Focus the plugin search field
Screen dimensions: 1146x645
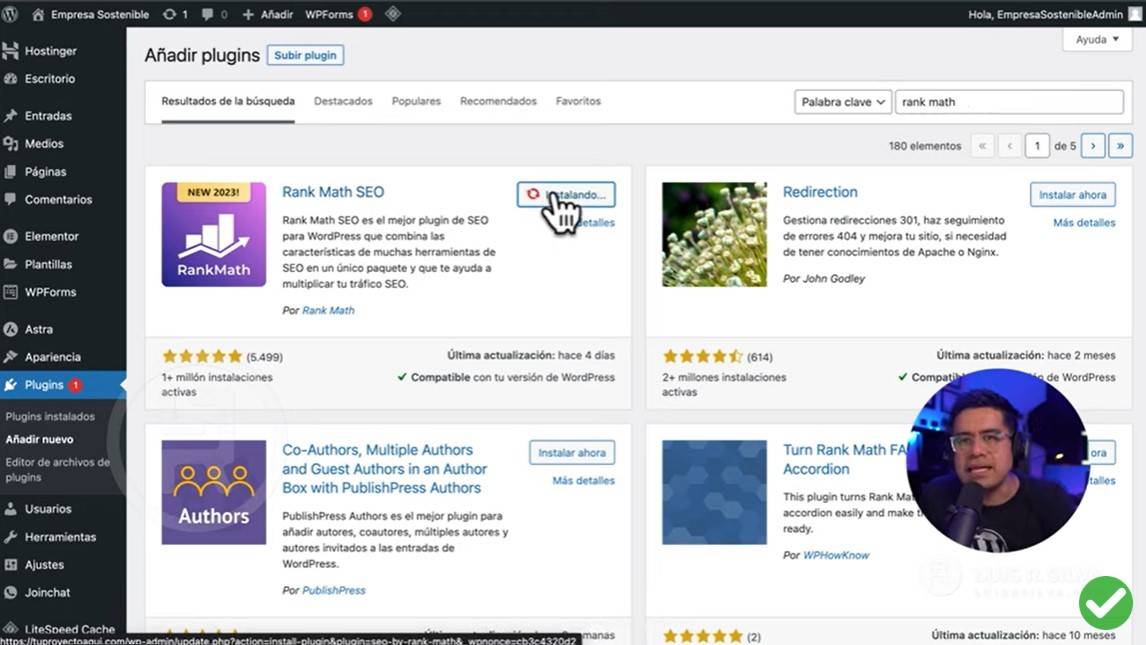1009,102
